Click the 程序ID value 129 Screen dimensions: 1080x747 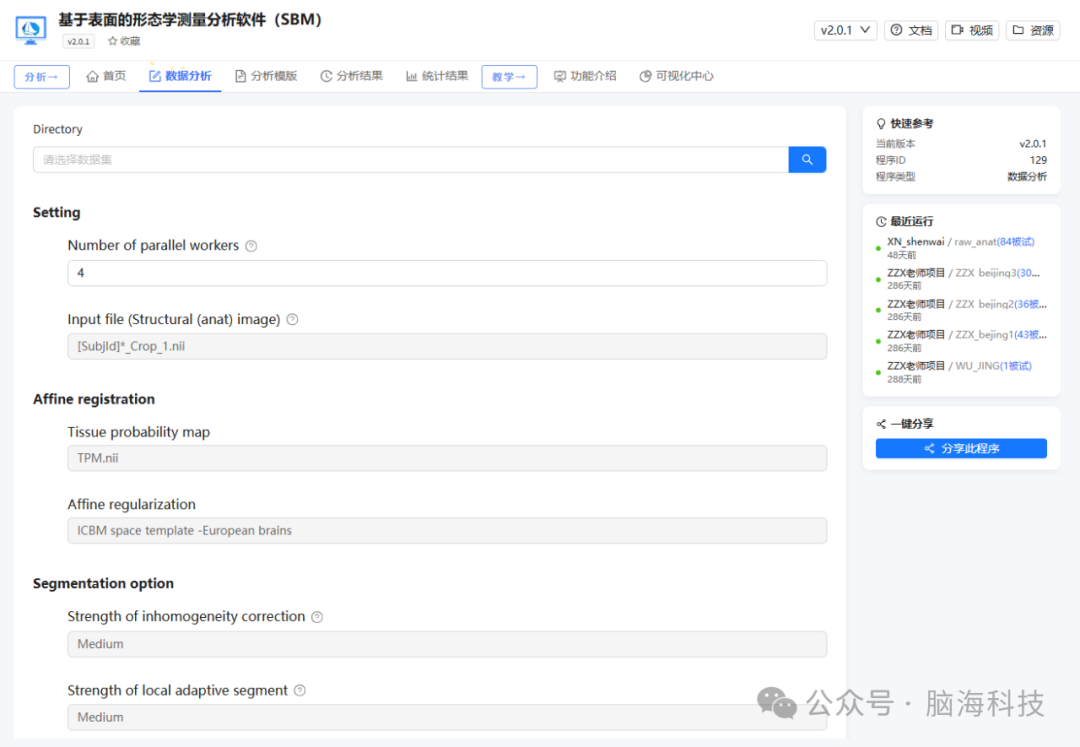coord(1038,160)
